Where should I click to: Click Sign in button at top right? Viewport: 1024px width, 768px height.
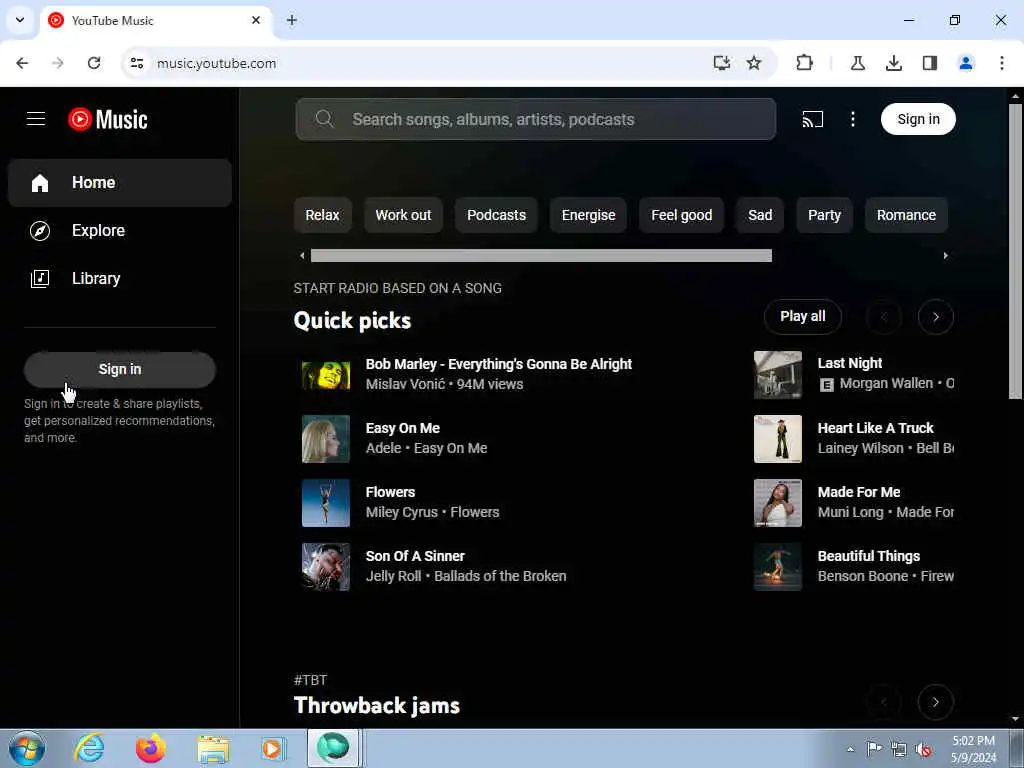click(918, 119)
